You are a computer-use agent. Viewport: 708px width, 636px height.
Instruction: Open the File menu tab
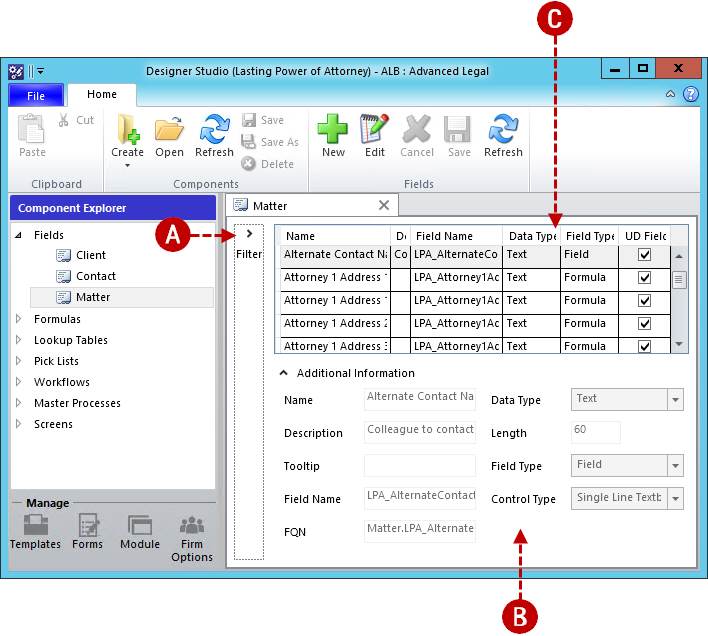click(36, 96)
